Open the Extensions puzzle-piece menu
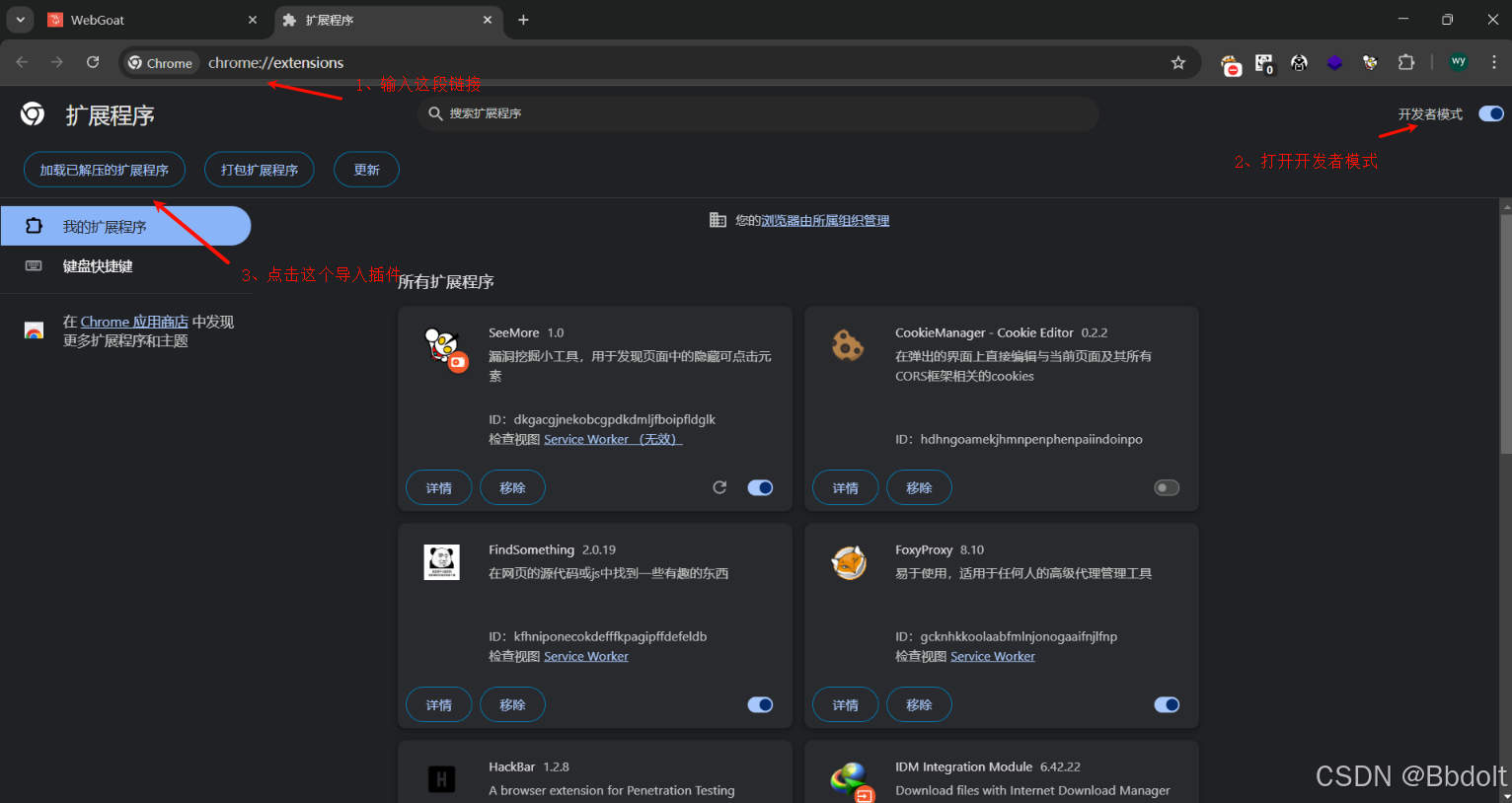The width and height of the screenshot is (1512, 803). 1405,62
